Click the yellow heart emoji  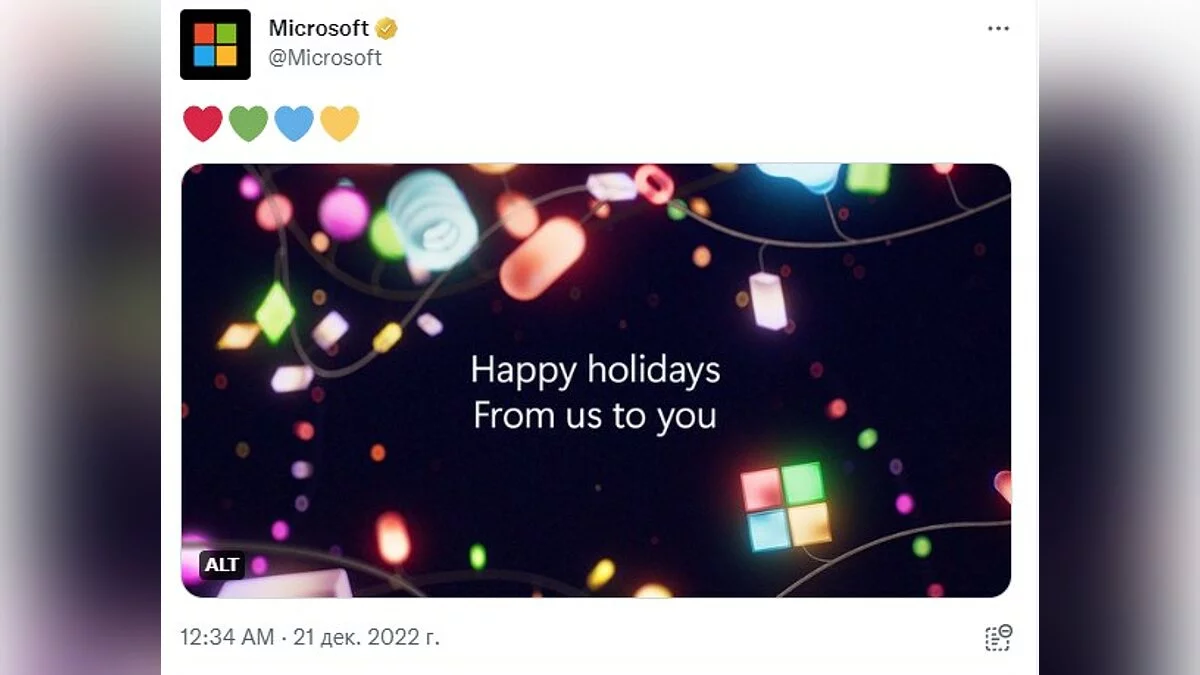tap(340, 124)
